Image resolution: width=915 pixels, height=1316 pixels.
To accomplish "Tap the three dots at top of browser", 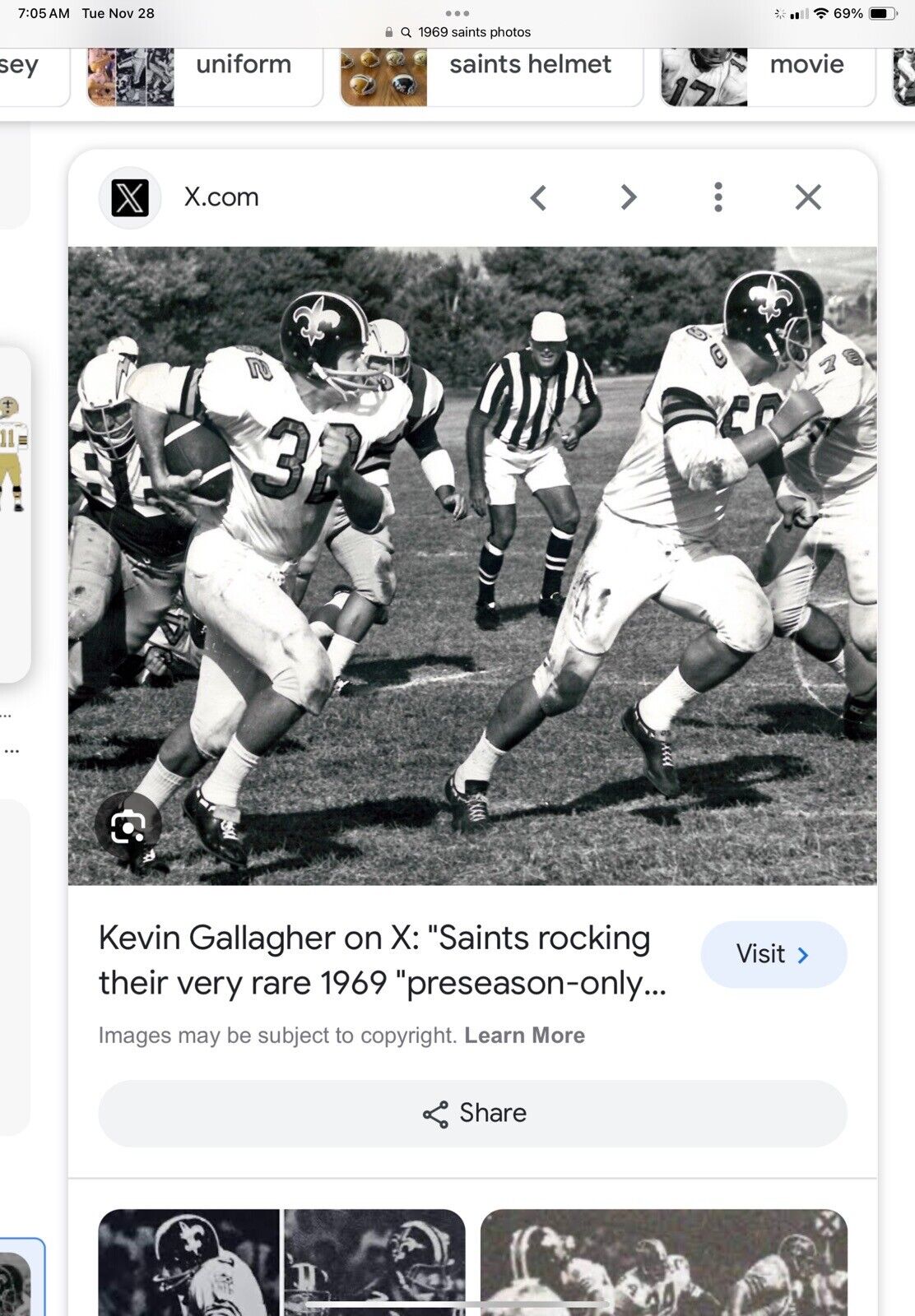I will click(x=457, y=13).
